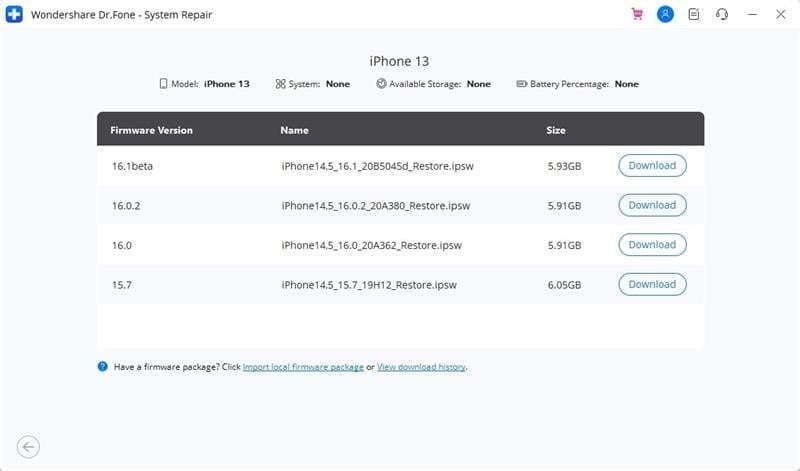Click the 16.0.2 version cell
This screenshot has height=471, width=800.
click(126, 206)
